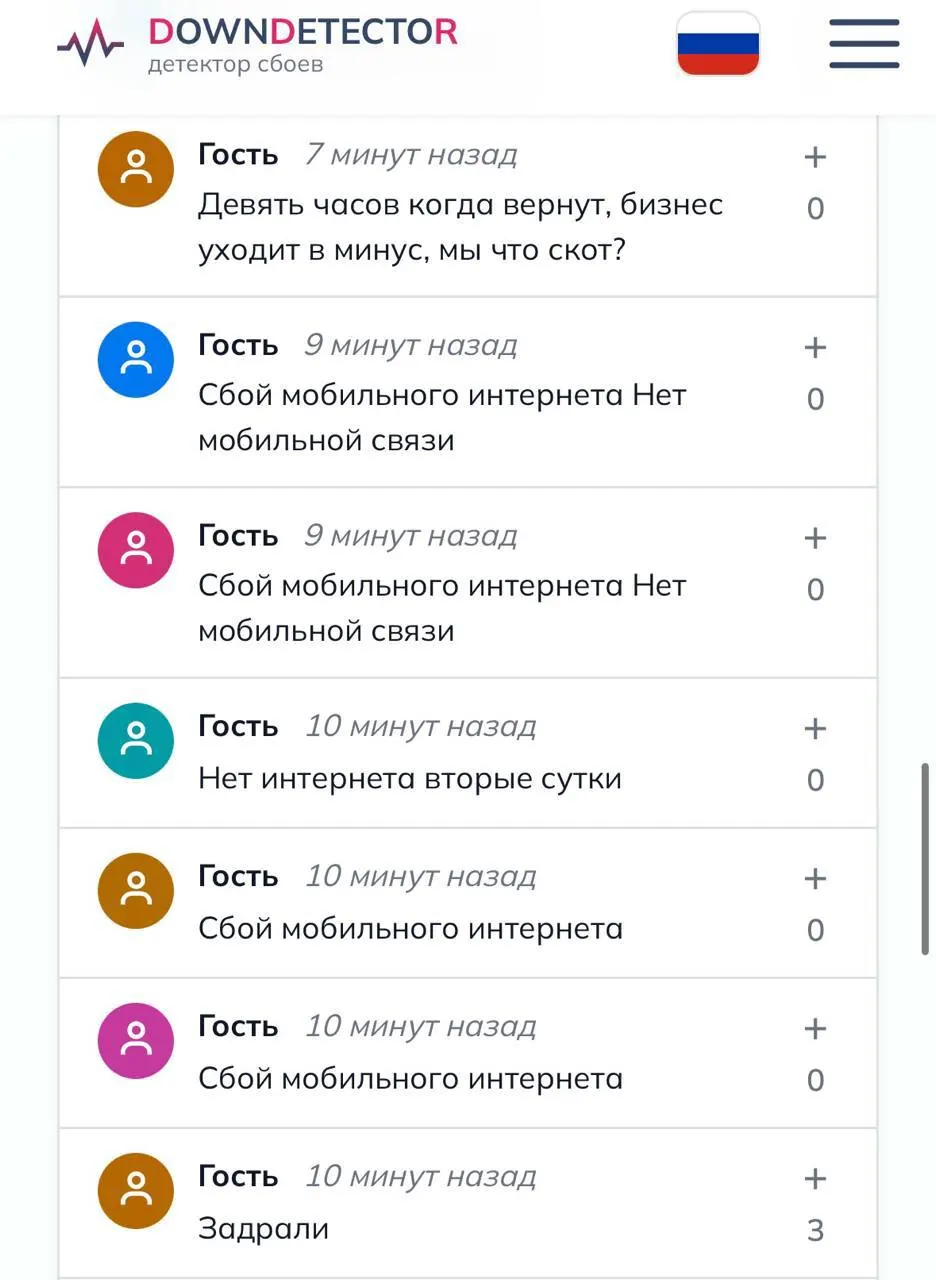
Task: Select the Russian flag country icon
Action: pyautogui.click(x=718, y=43)
